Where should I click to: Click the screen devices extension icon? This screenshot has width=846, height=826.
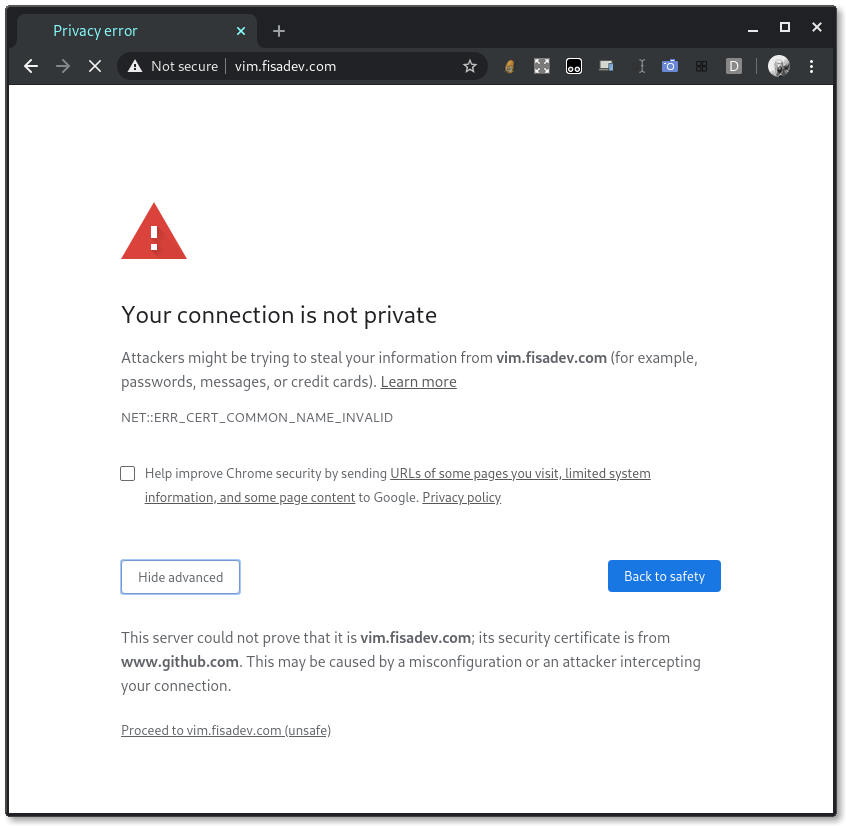coord(606,66)
